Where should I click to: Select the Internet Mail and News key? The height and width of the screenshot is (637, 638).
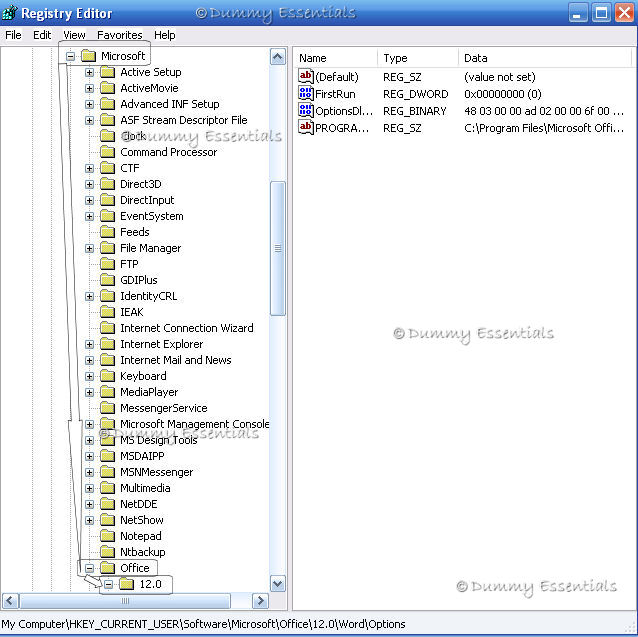coord(176,360)
